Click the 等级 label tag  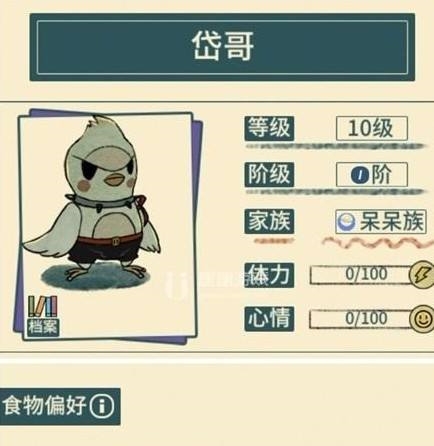point(269,128)
